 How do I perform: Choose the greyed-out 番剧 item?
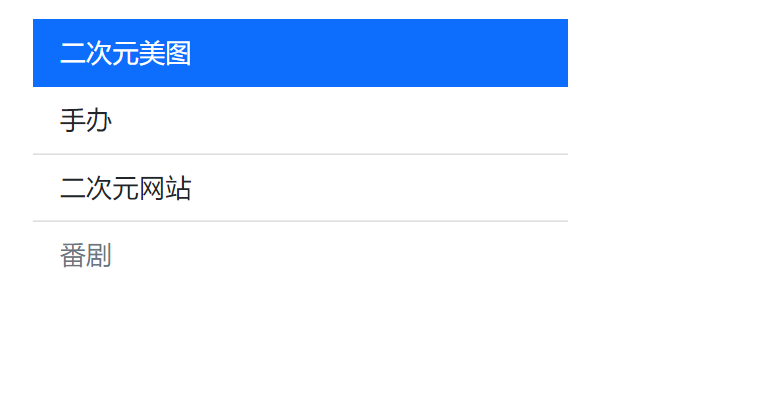pyautogui.click(x=300, y=255)
